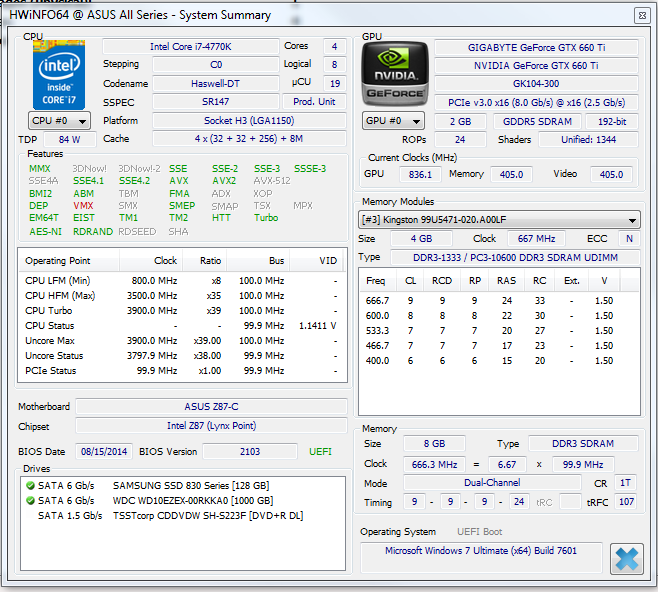658x592 pixels.
Task: Click the 192-bit bus width field
Action: pos(612,122)
